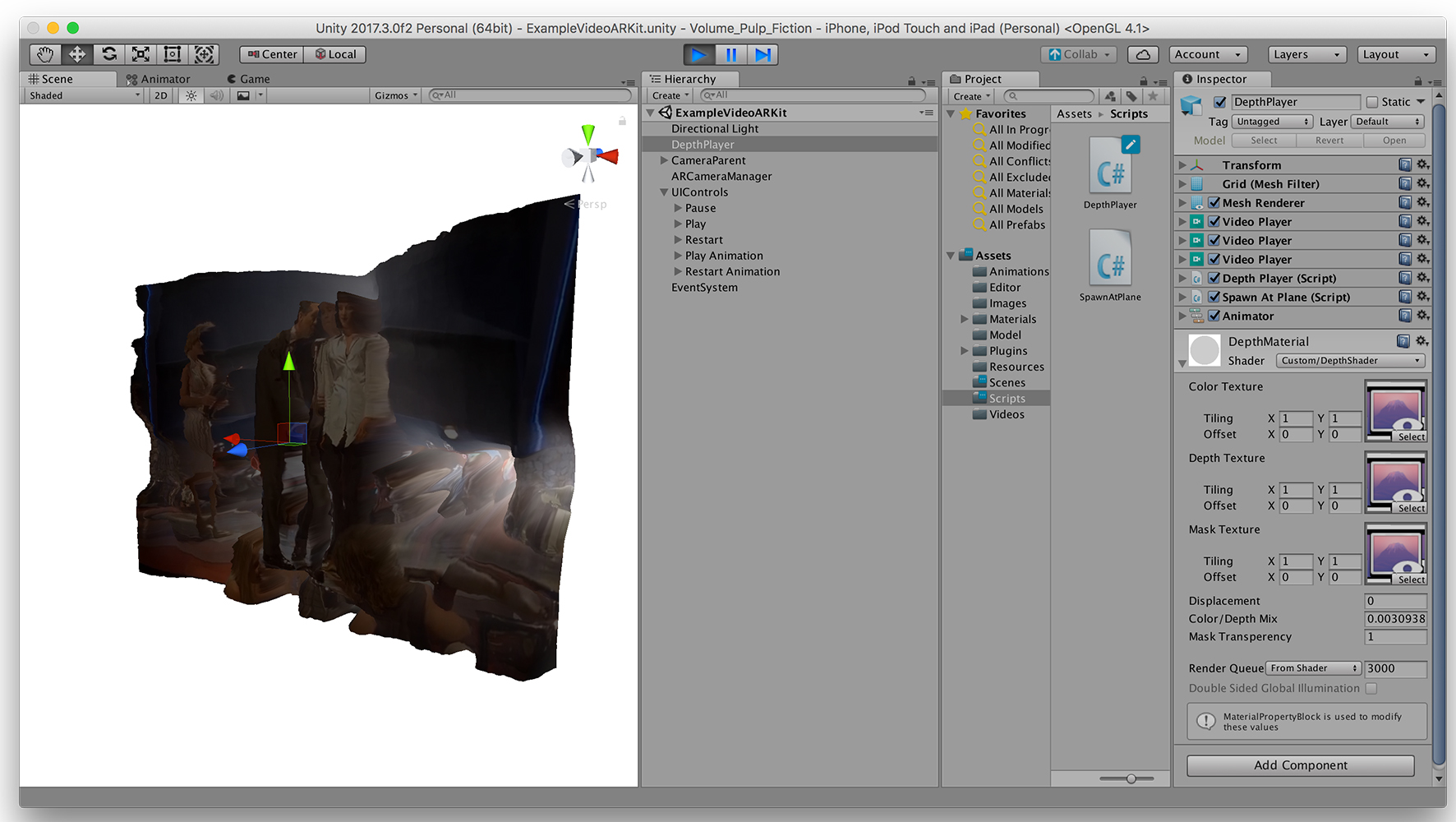
Task: Toggle the Static checkbox
Action: pos(1371,102)
